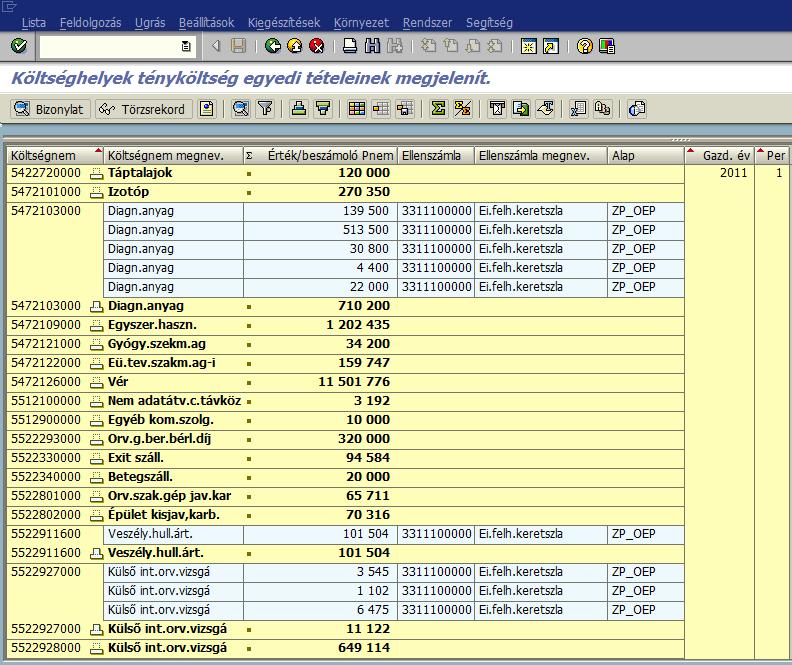Click the Költségnem megnev. column header
Image resolution: width=792 pixels, height=665 pixels.
point(173,156)
